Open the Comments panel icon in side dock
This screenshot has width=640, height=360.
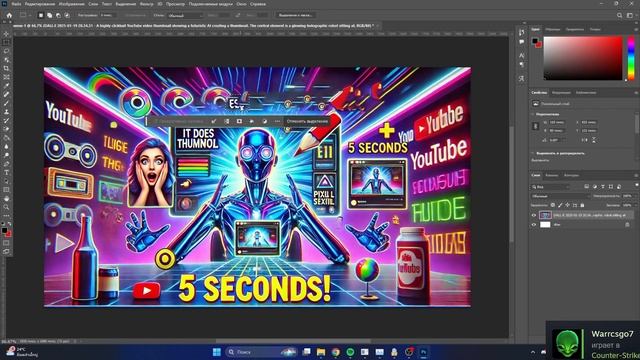(x=522, y=42)
